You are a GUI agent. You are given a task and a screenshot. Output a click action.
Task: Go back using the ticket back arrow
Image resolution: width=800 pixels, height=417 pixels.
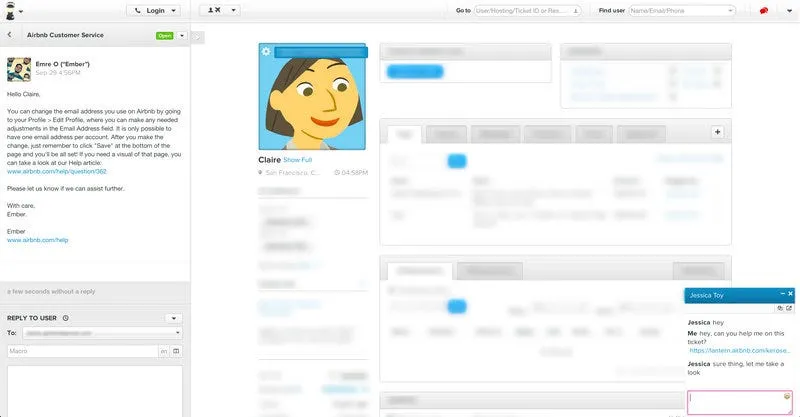9,35
